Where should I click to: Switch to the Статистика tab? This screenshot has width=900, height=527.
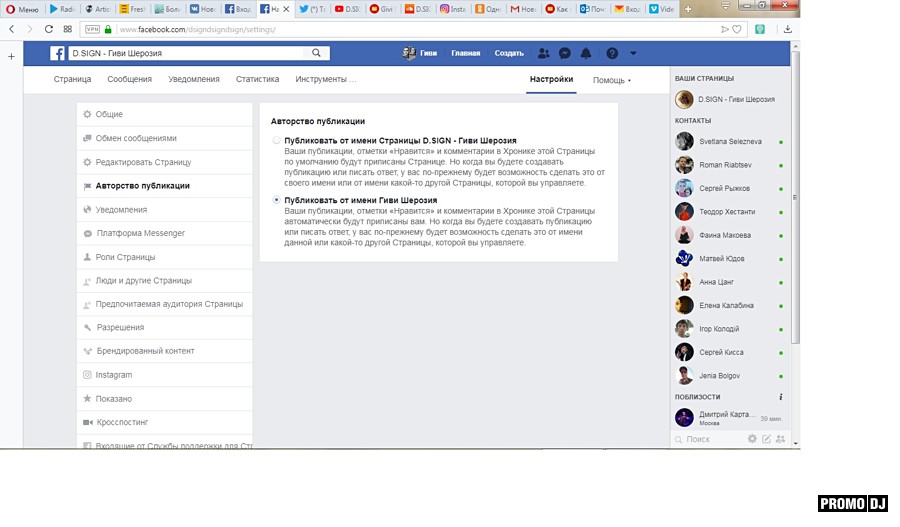tap(257, 79)
